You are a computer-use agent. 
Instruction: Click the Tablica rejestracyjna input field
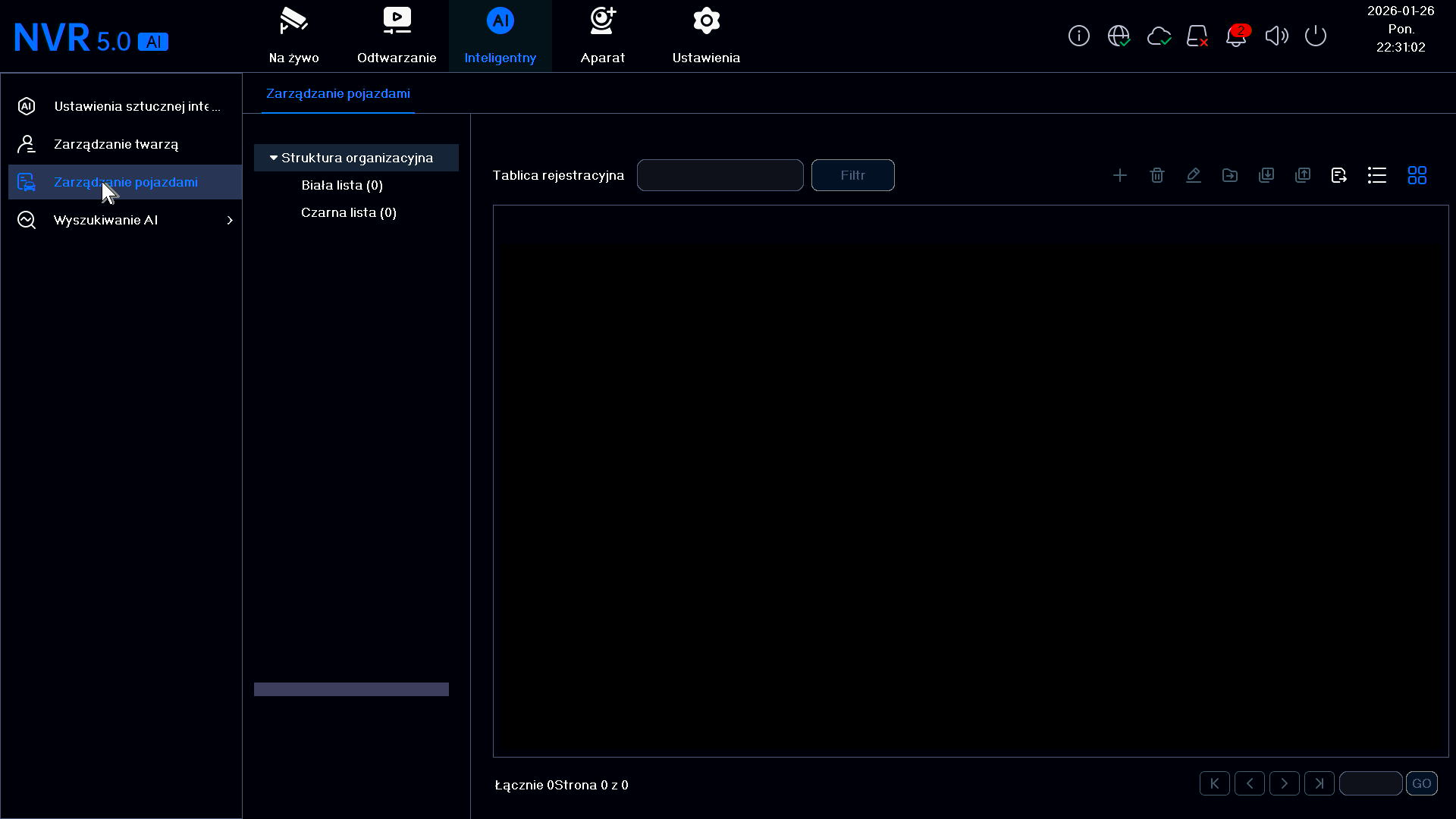pos(720,175)
